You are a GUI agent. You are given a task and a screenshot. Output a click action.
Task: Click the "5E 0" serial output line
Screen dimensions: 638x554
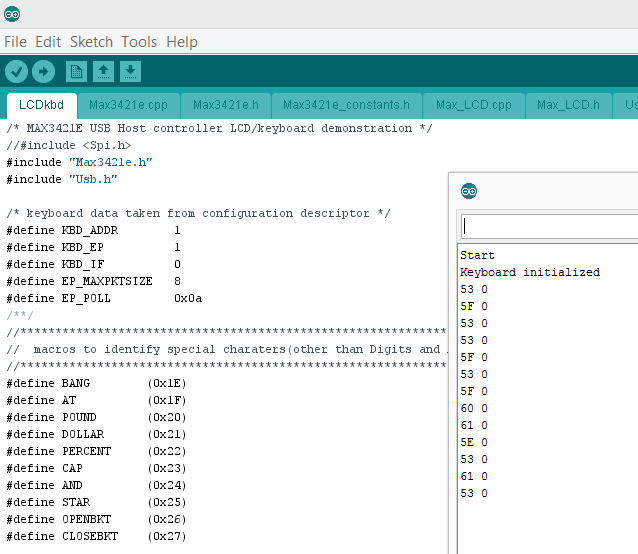tap(474, 442)
